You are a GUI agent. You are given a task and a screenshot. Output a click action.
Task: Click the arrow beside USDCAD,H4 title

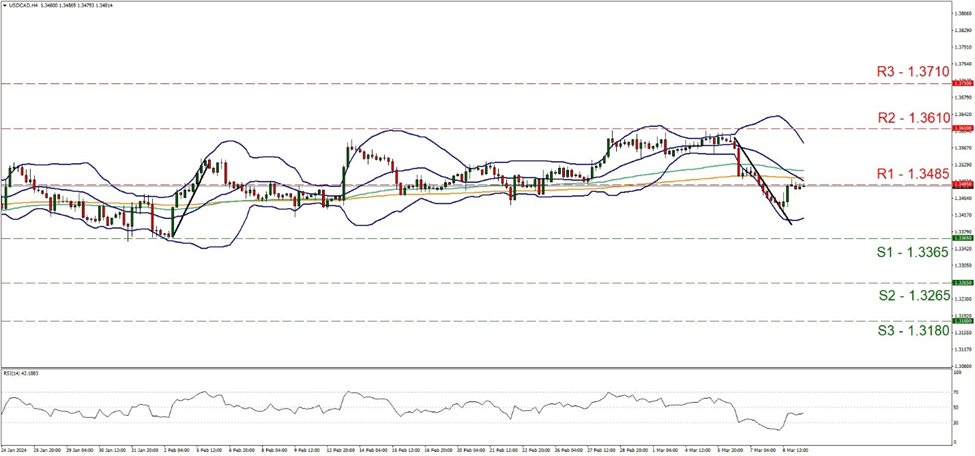pyautogui.click(x=5, y=5)
